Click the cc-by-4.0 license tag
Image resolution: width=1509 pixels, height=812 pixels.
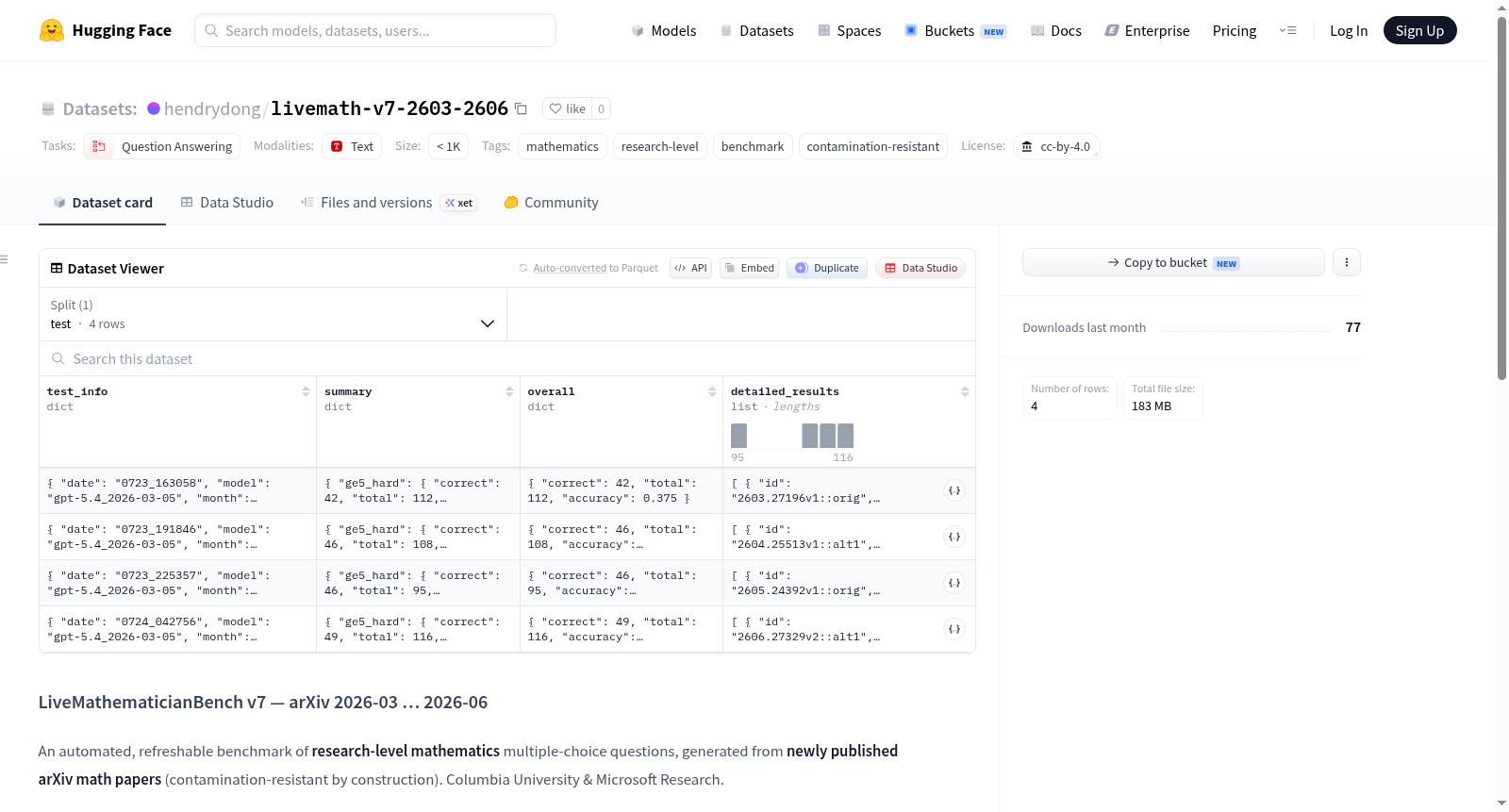coord(1056,146)
